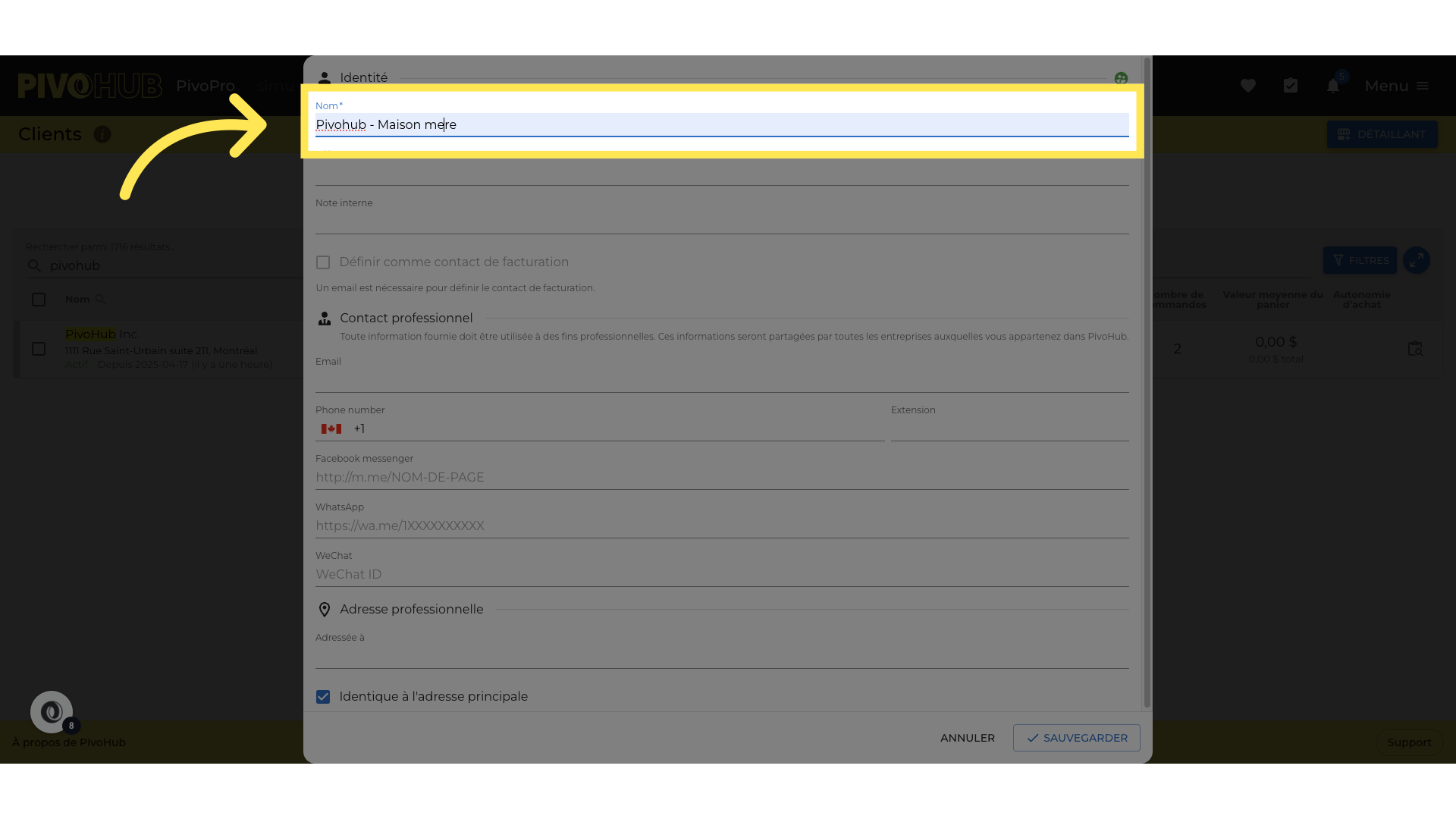Click the Clients info icon

102,134
